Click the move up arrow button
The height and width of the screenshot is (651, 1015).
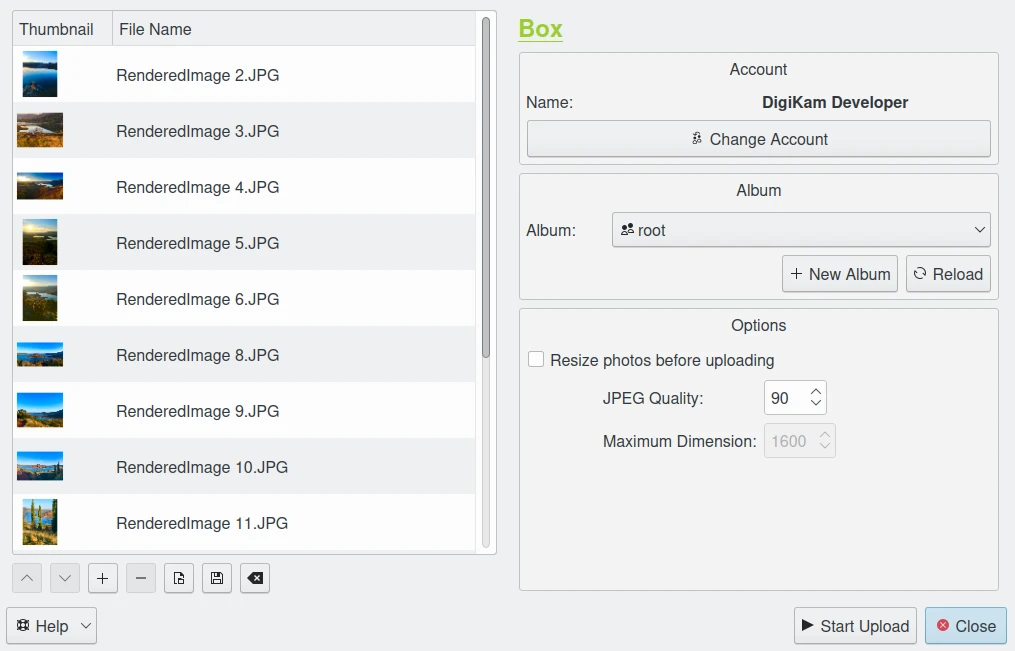pyautogui.click(x=27, y=578)
